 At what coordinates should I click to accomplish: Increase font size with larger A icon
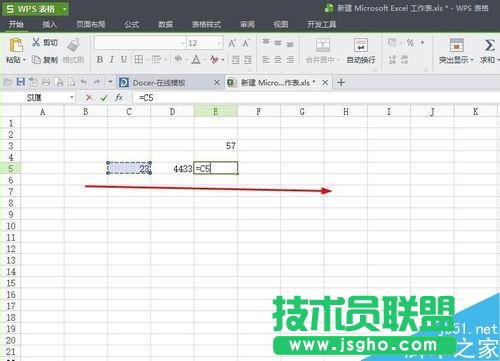coord(232,43)
